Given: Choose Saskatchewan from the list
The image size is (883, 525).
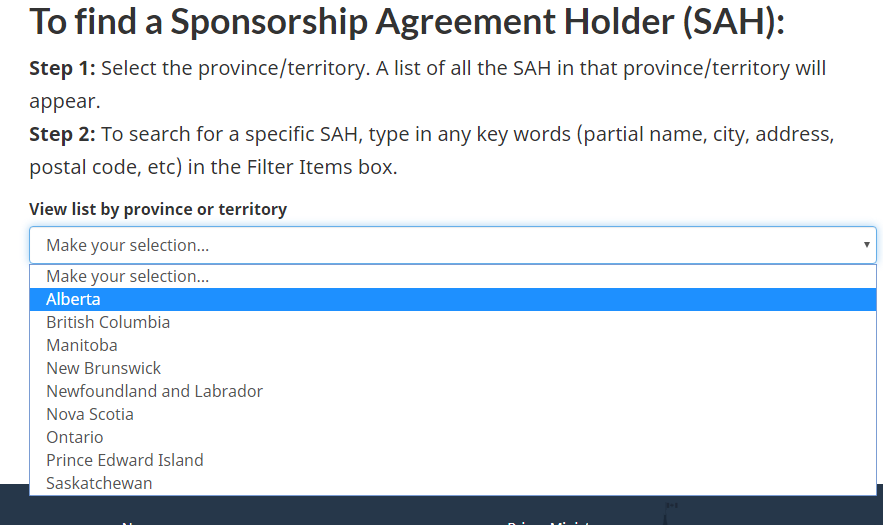Looking at the screenshot, I should point(99,483).
